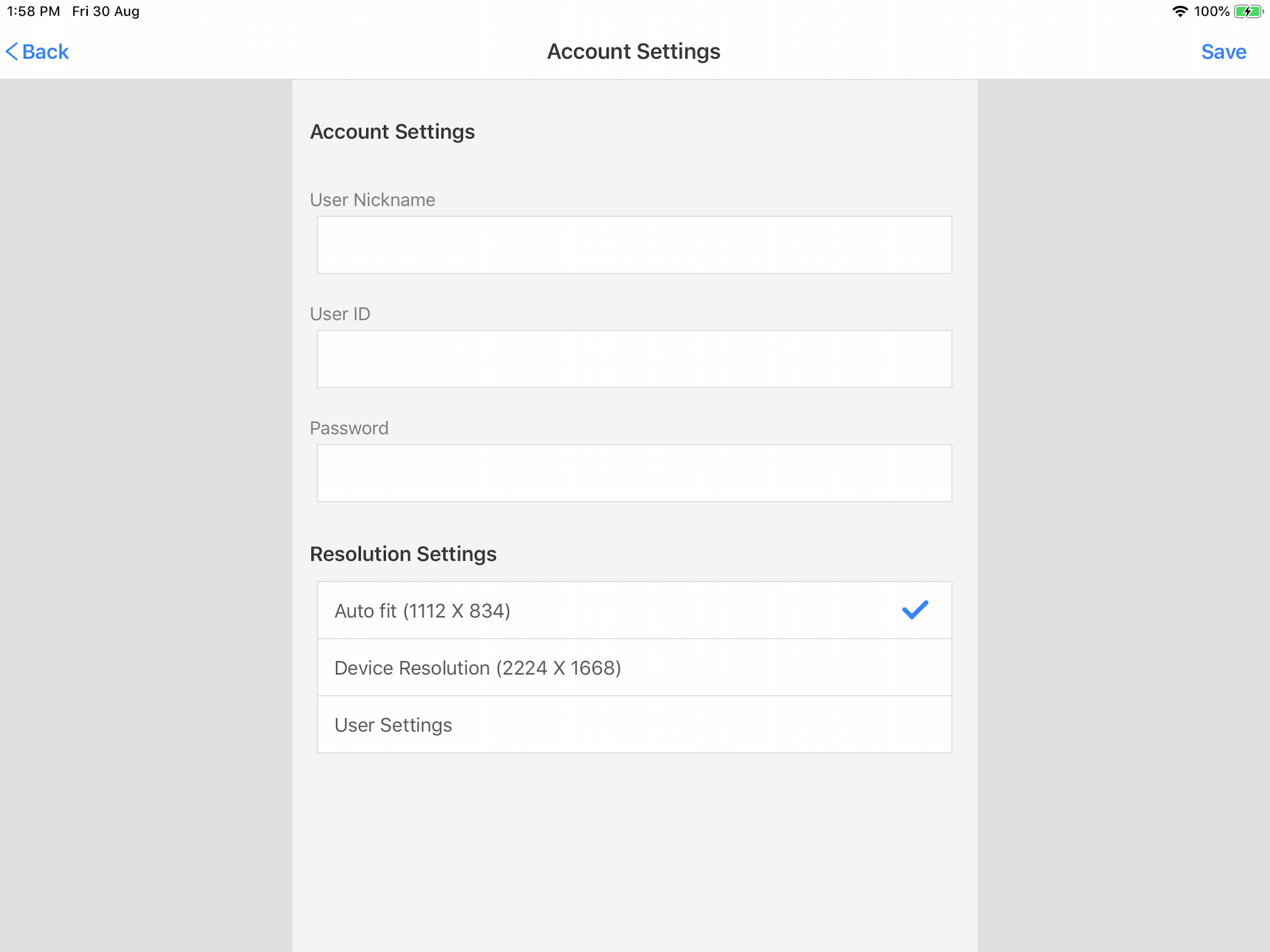Image resolution: width=1270 pixels, height=952 pixels.
Task: Tap the Wi-Fi status icon
Action: point(1180,12)
